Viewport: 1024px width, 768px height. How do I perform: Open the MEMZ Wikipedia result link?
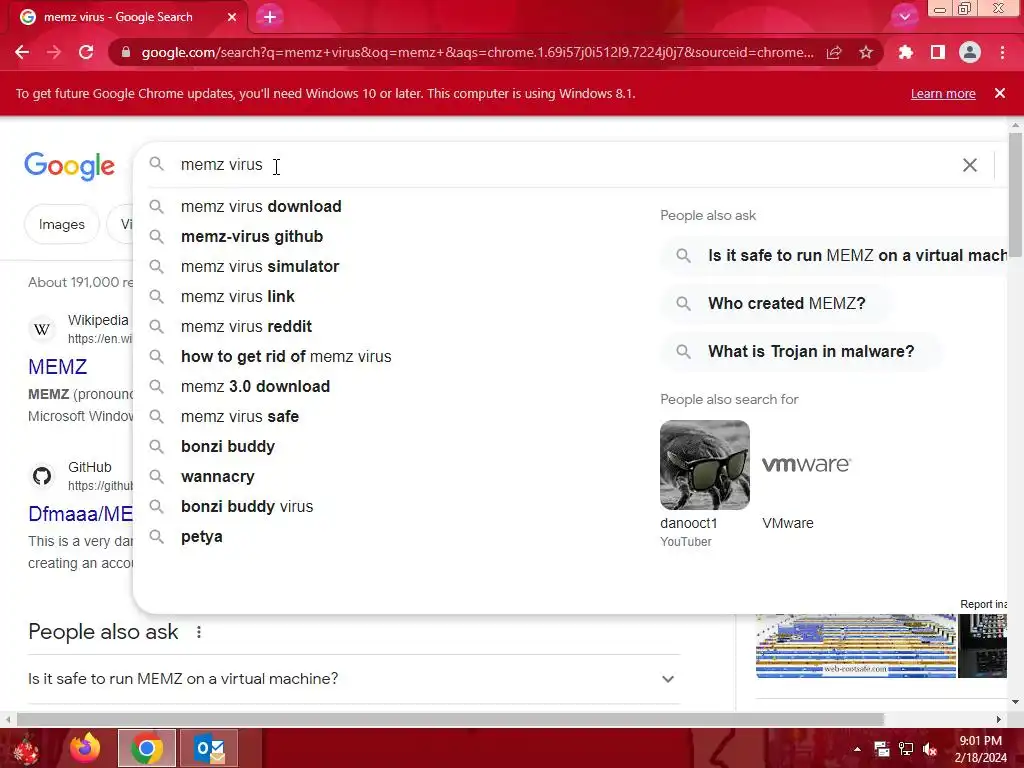[57, 367]
